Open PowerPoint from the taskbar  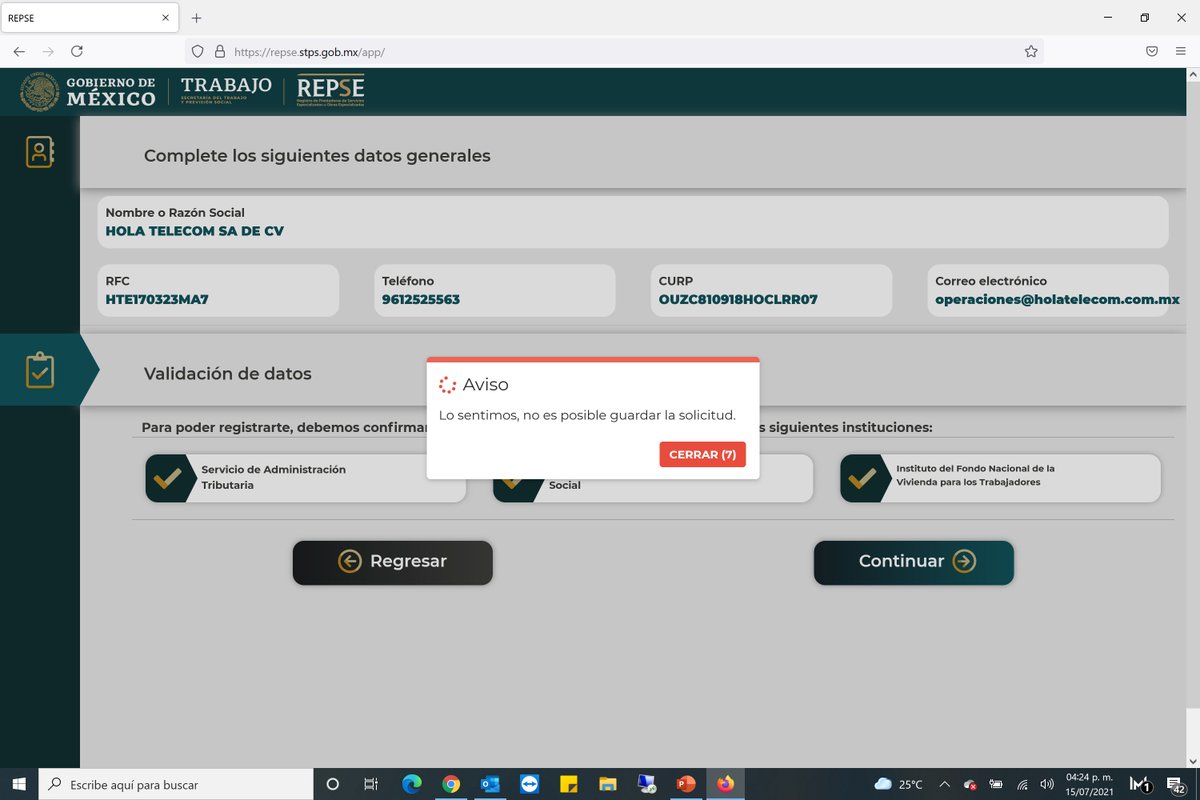coord(686,784)
